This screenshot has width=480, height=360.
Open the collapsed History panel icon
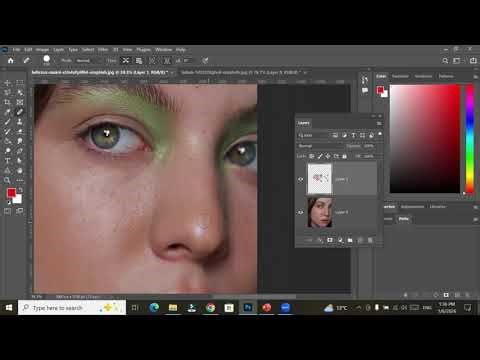click(x=365, y=80)
